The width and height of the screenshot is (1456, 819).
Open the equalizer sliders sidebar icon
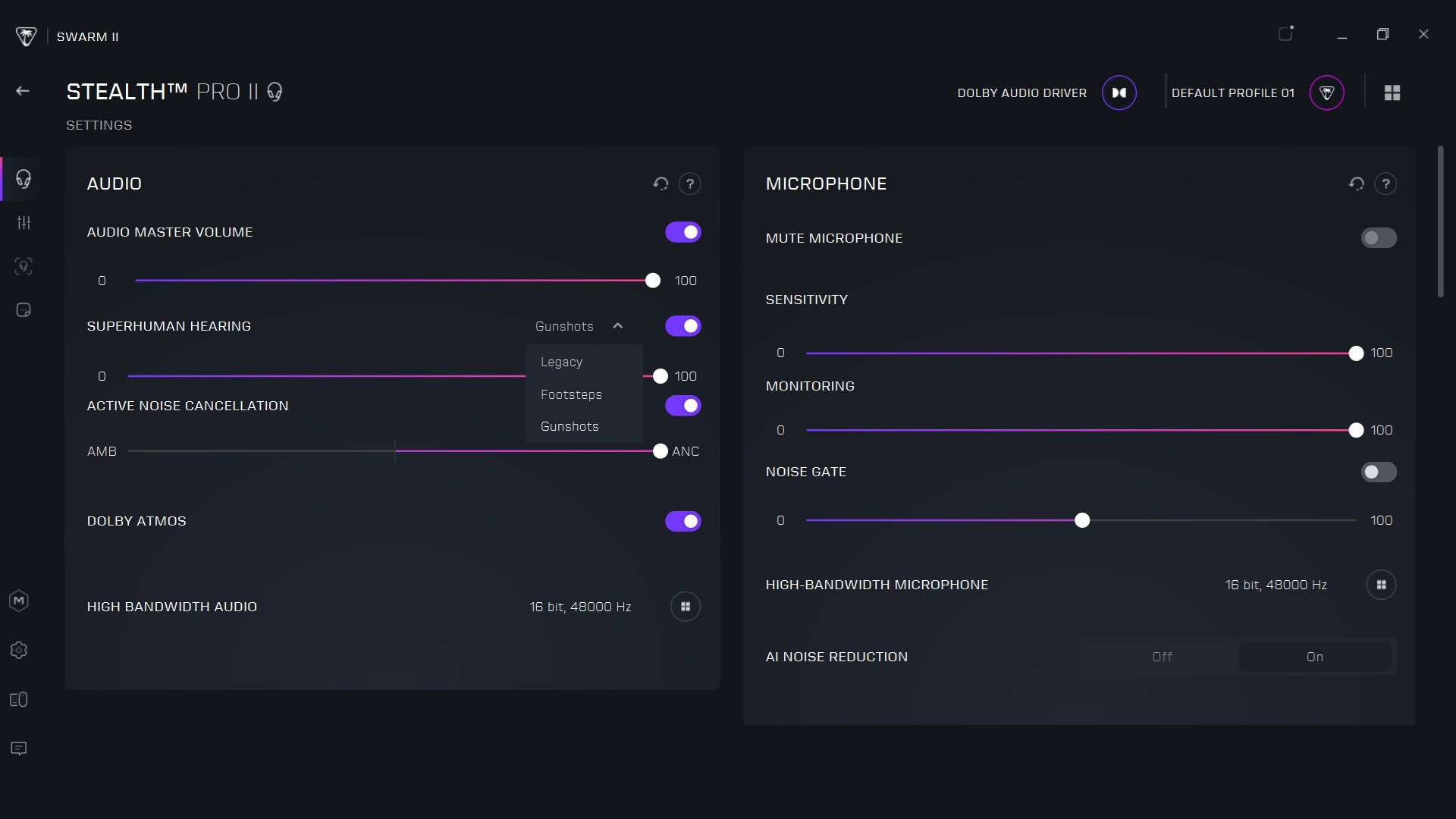pos(24,222)
